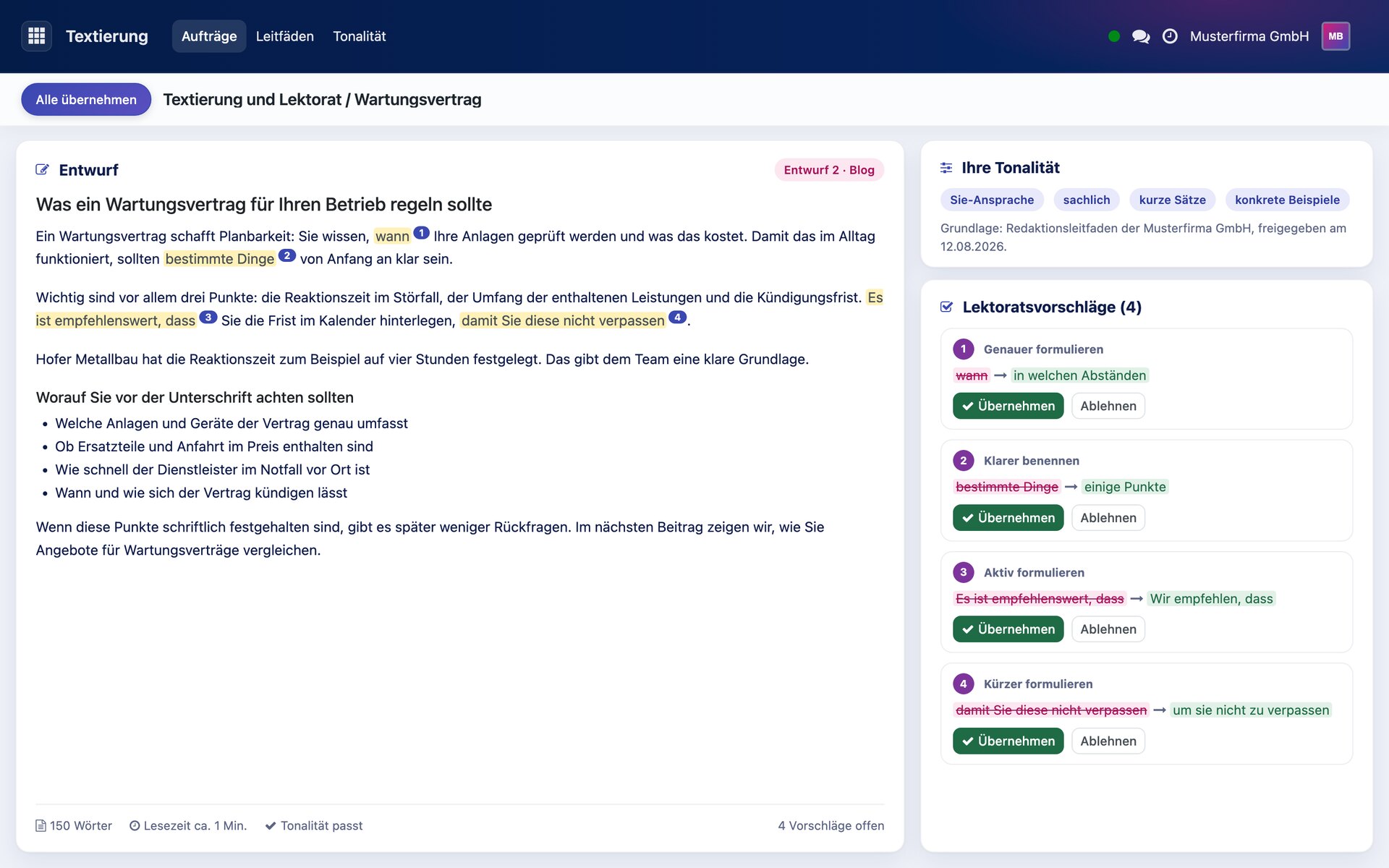Click the Ihre Tonalität sliders icon

tap(946, 168)
